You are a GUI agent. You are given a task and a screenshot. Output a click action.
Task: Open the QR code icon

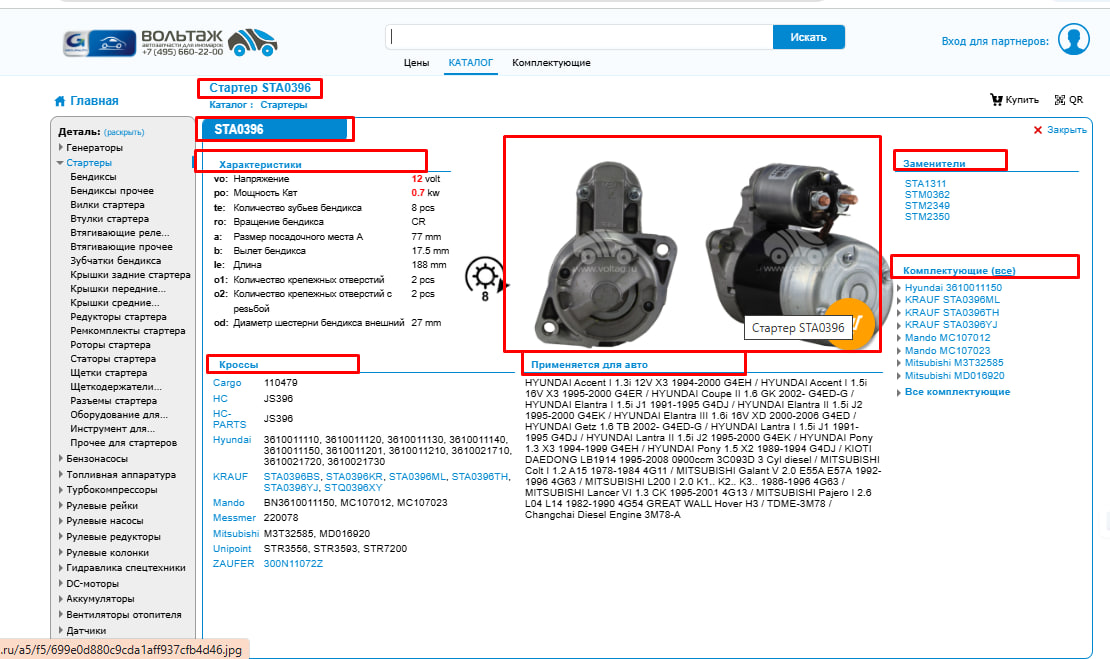[1060, 100]
